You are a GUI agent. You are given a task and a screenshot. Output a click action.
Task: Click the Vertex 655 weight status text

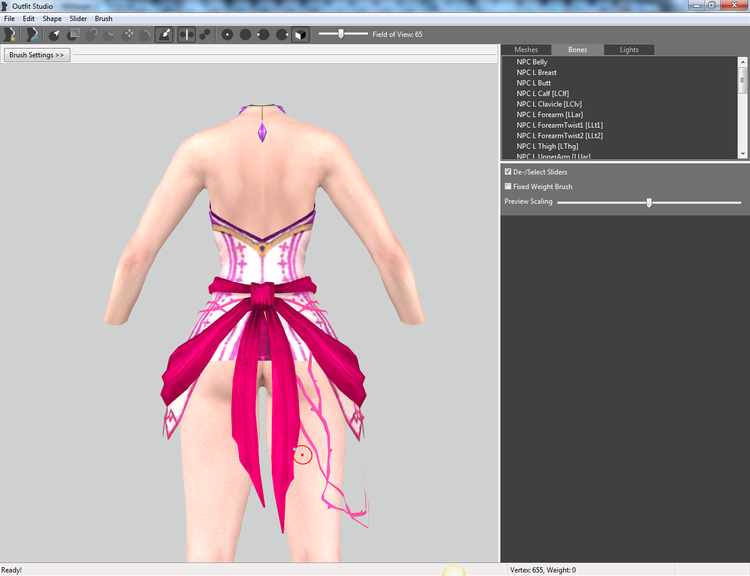point(543,570)
